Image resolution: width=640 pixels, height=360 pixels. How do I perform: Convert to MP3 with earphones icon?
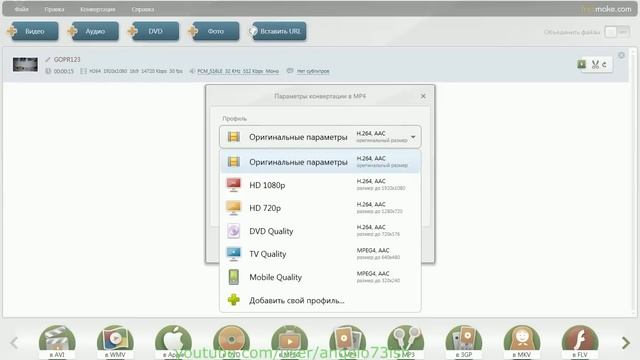(405, 342)
